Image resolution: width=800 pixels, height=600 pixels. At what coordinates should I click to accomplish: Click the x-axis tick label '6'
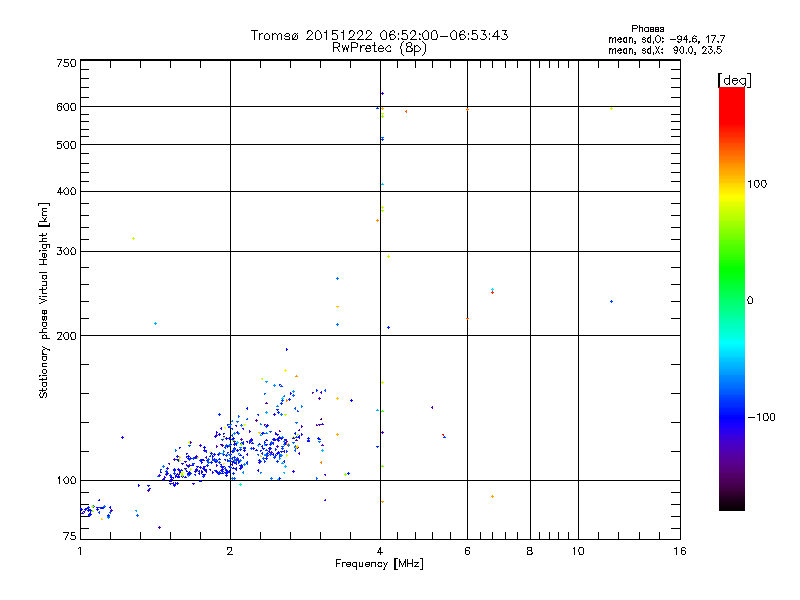tap(467, 551)
